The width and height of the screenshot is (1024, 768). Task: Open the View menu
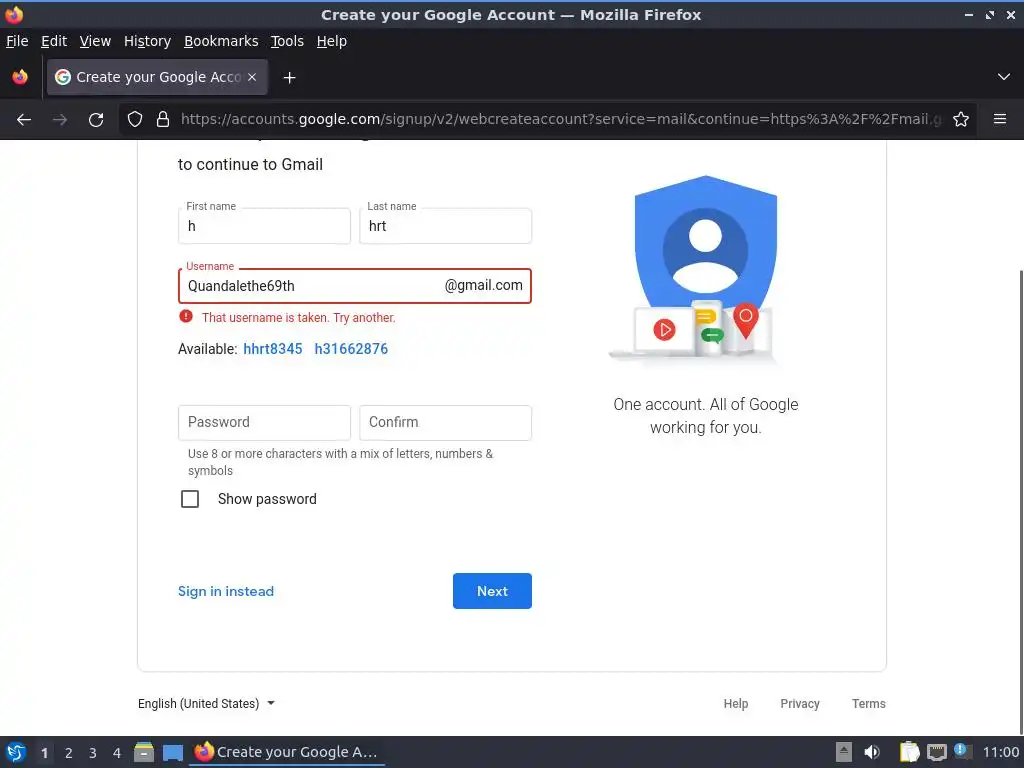pos(95,41)
